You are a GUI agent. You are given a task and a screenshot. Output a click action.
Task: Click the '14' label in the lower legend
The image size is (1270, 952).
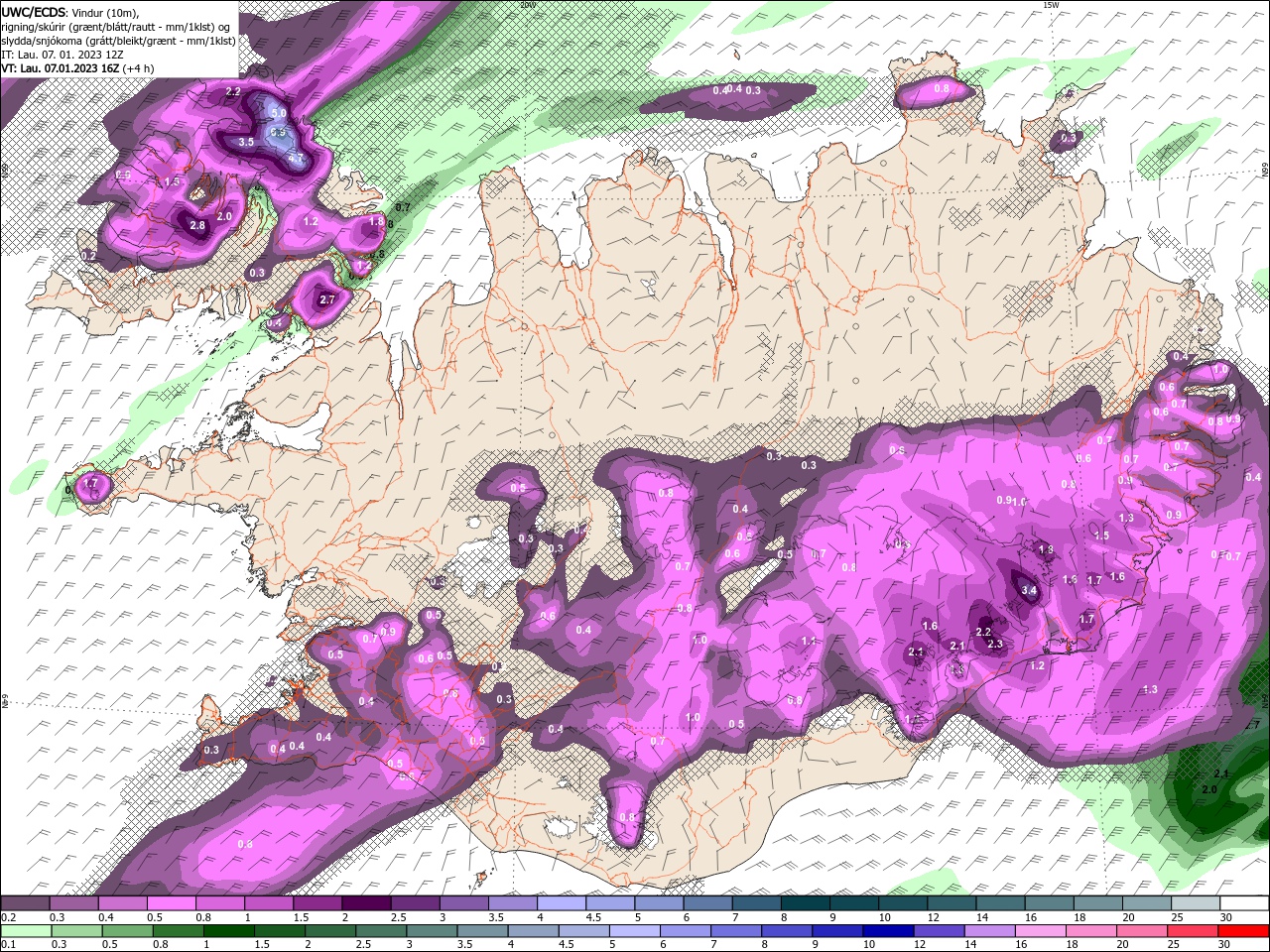click(x=971, y=945)
